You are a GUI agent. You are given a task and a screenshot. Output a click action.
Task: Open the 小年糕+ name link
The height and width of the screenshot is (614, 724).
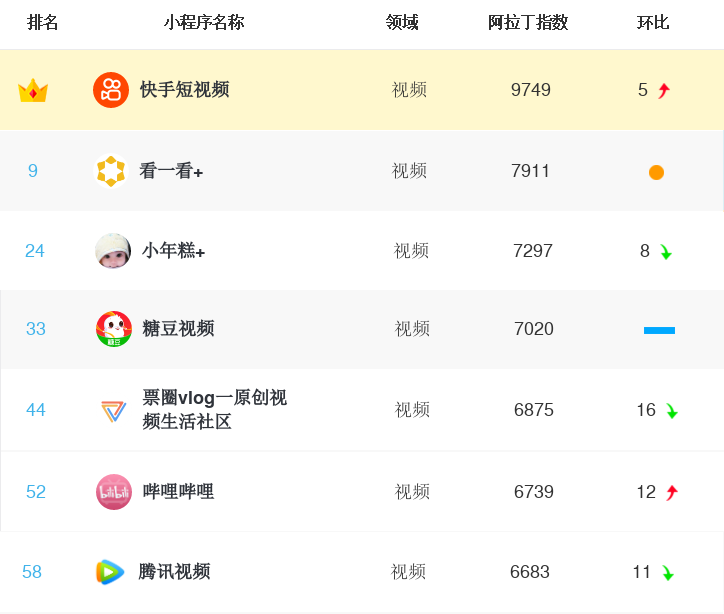[x=173, y=251]
